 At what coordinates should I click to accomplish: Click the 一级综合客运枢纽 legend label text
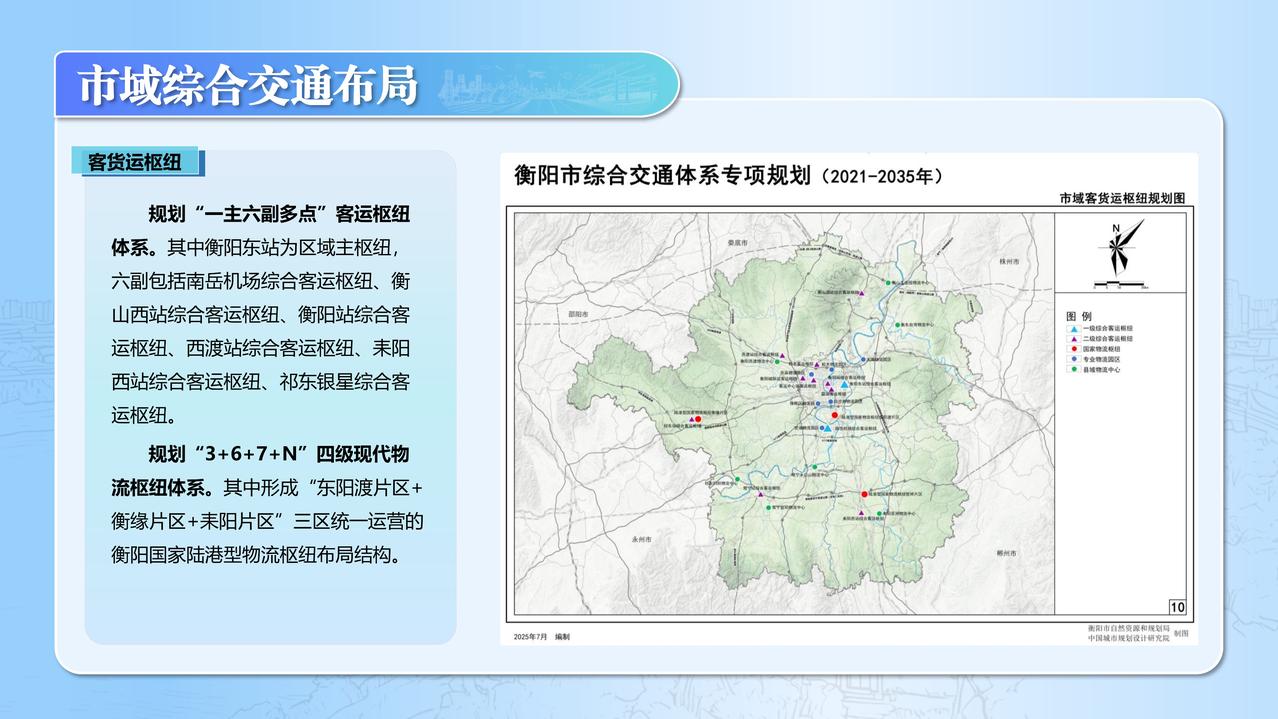1109,328
